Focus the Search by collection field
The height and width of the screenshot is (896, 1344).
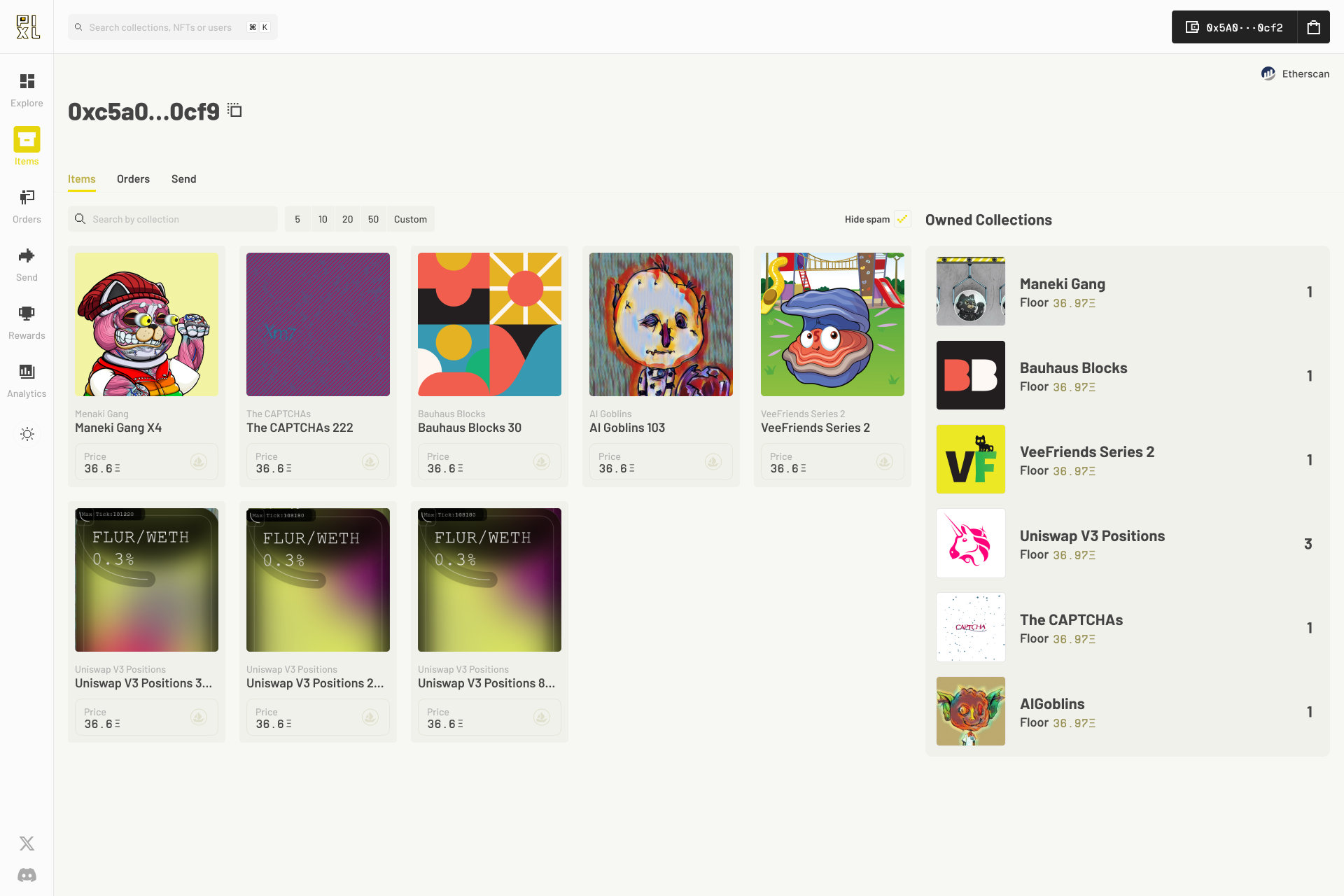pos(173,219)
